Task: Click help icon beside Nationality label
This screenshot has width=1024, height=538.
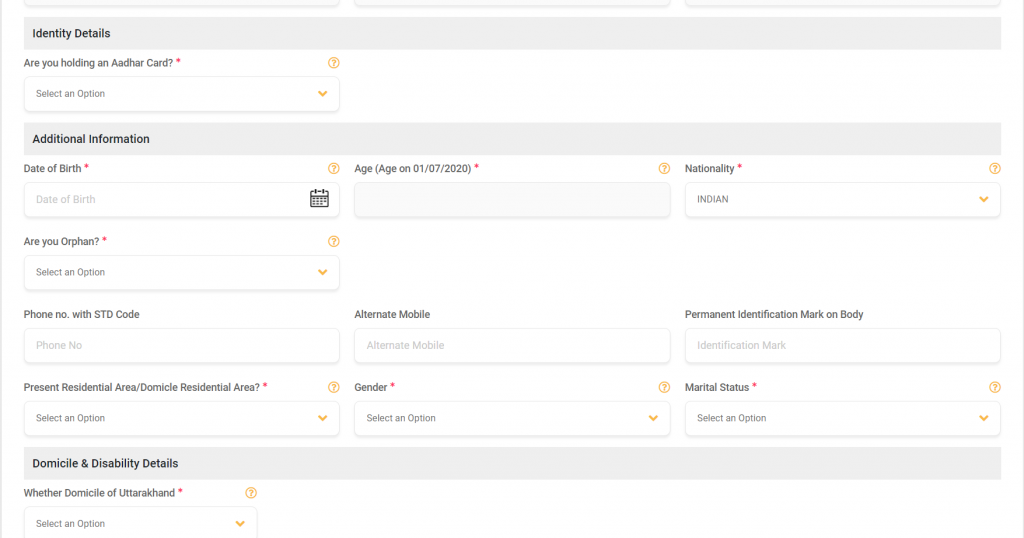Action: (x=995, y=168)
